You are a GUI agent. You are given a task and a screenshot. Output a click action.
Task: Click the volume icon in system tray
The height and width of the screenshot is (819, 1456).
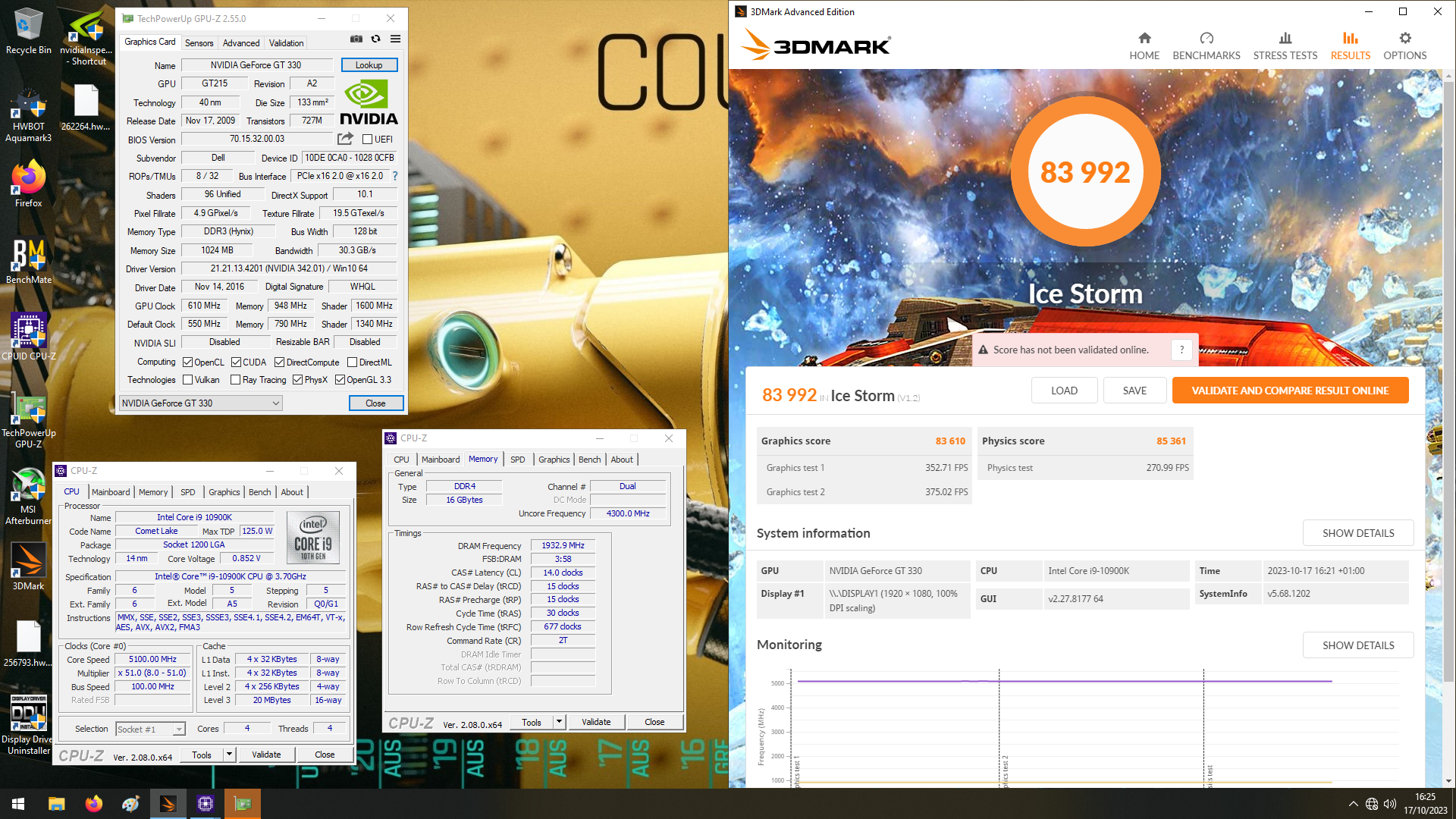1390,804
